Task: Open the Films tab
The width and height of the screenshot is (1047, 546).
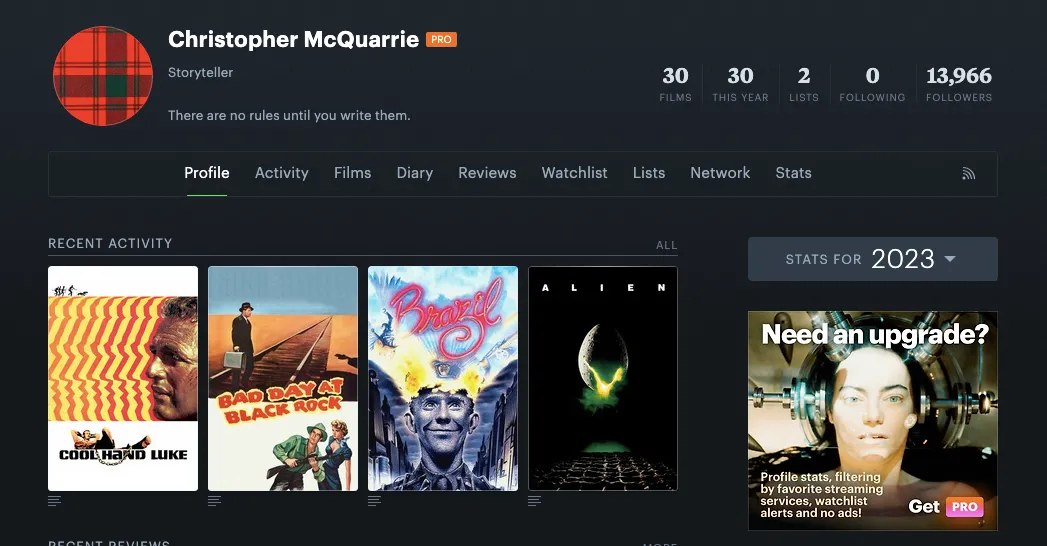Action: tap(353, 173)
